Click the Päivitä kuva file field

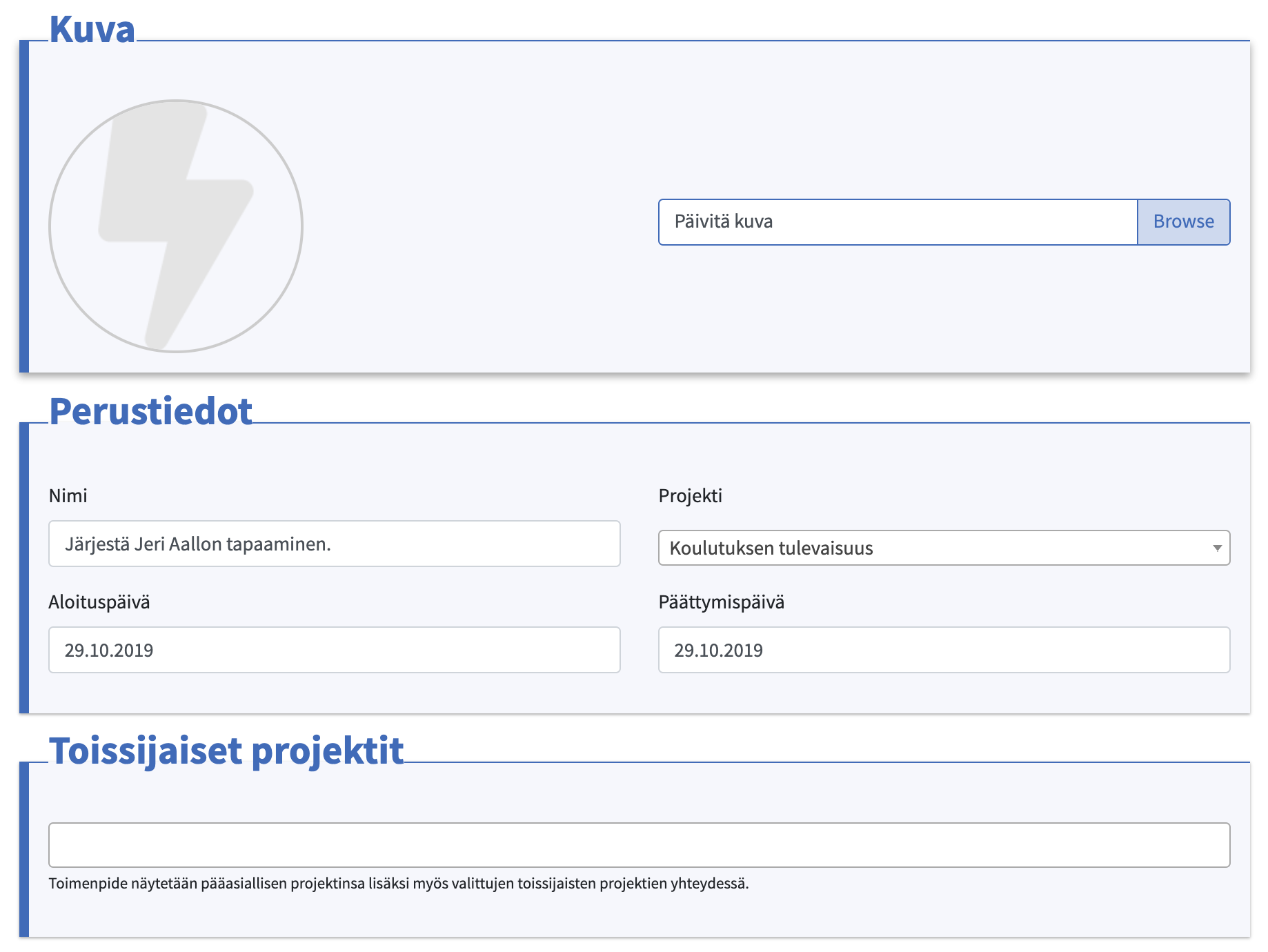click(898, 222)
